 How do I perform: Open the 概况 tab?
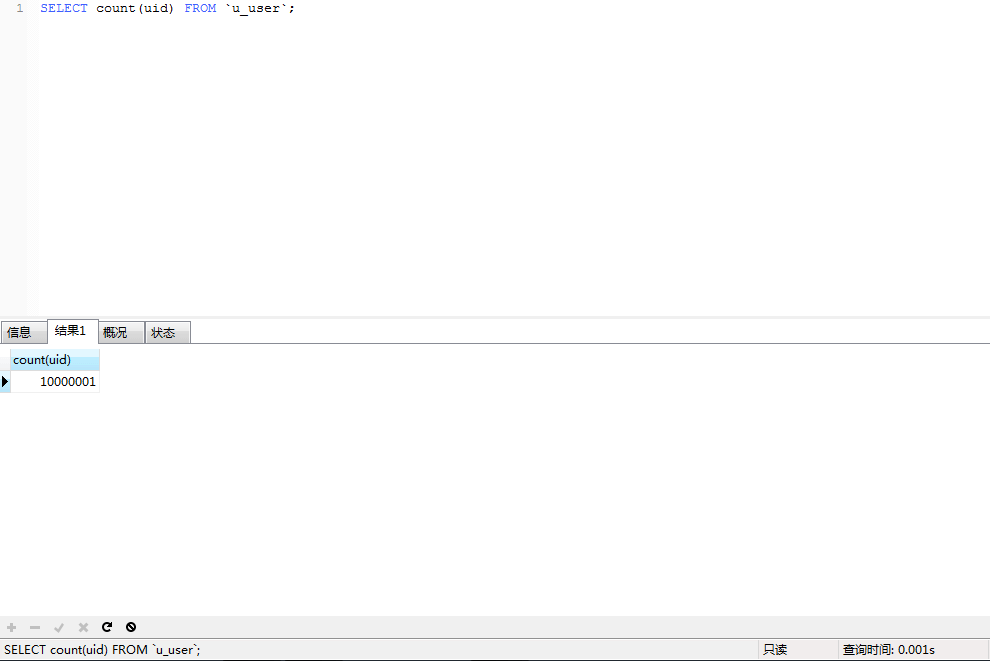point(121,332)
